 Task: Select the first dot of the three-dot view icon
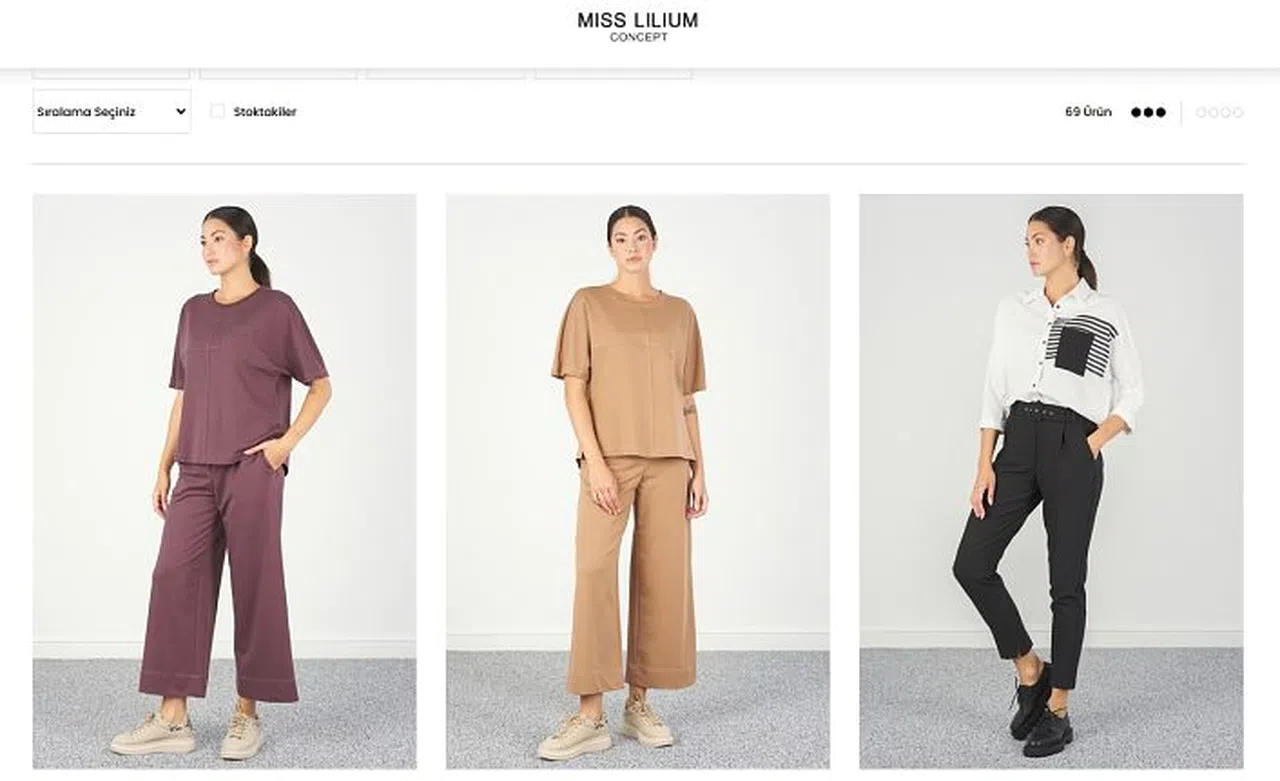pos(1136,112)
